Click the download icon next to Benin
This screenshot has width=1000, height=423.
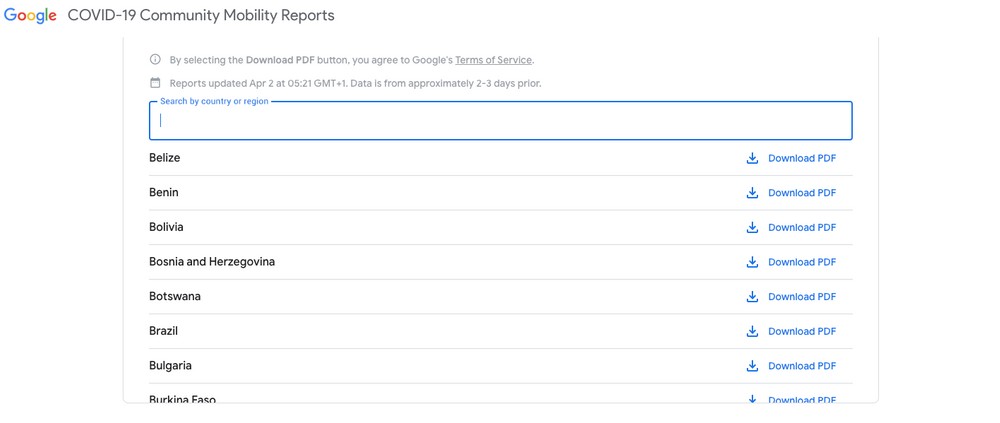tap(752, 193)
